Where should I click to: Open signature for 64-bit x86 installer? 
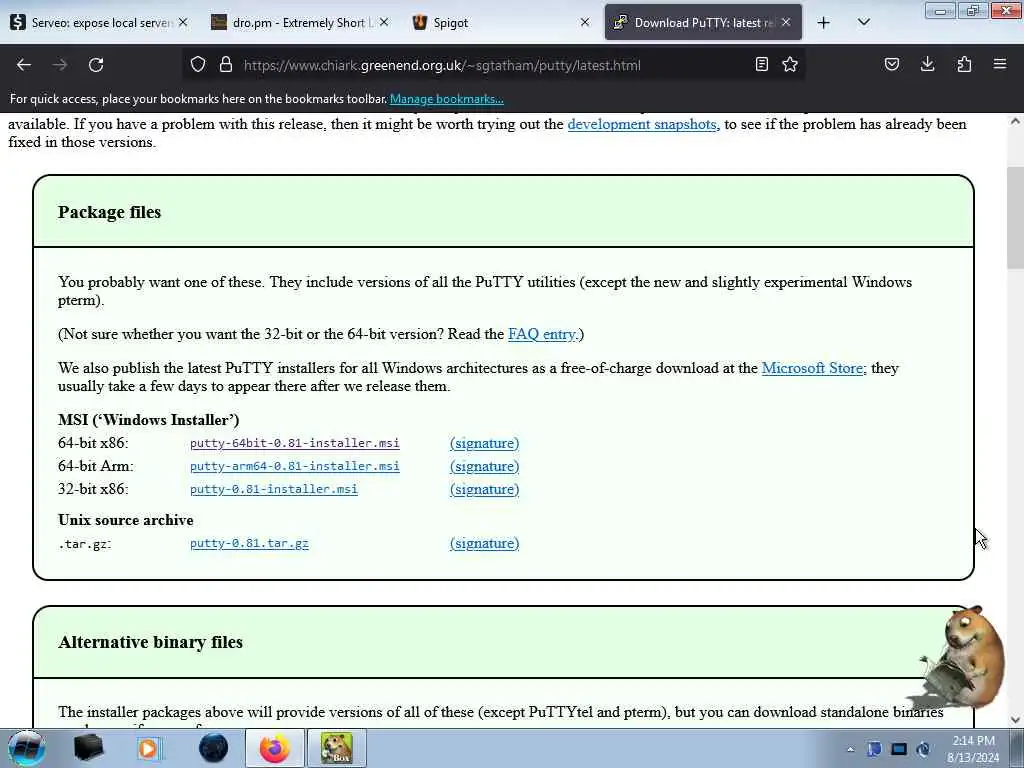[485, 443]
